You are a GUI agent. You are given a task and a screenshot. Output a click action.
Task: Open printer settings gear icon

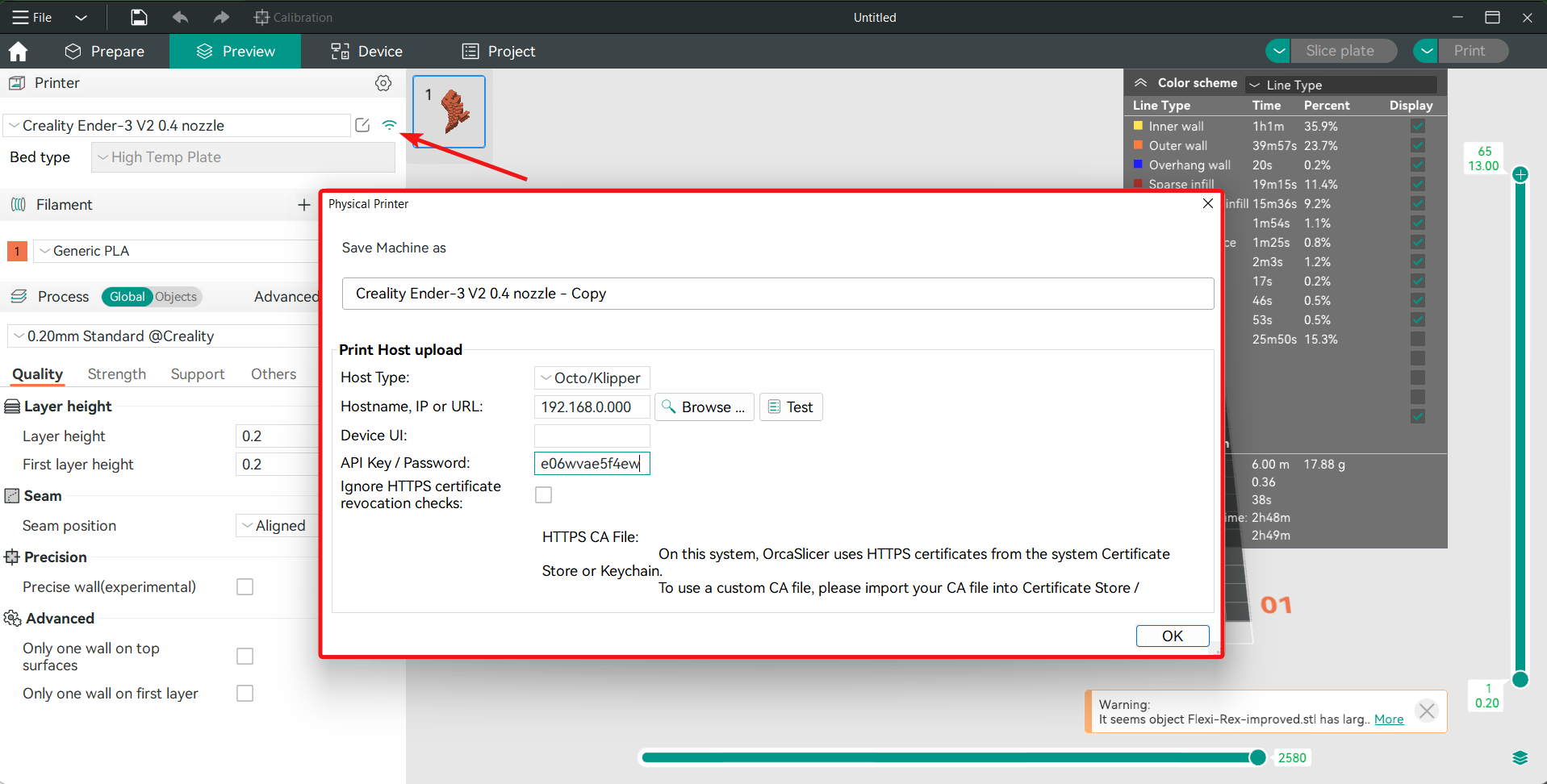383,83
